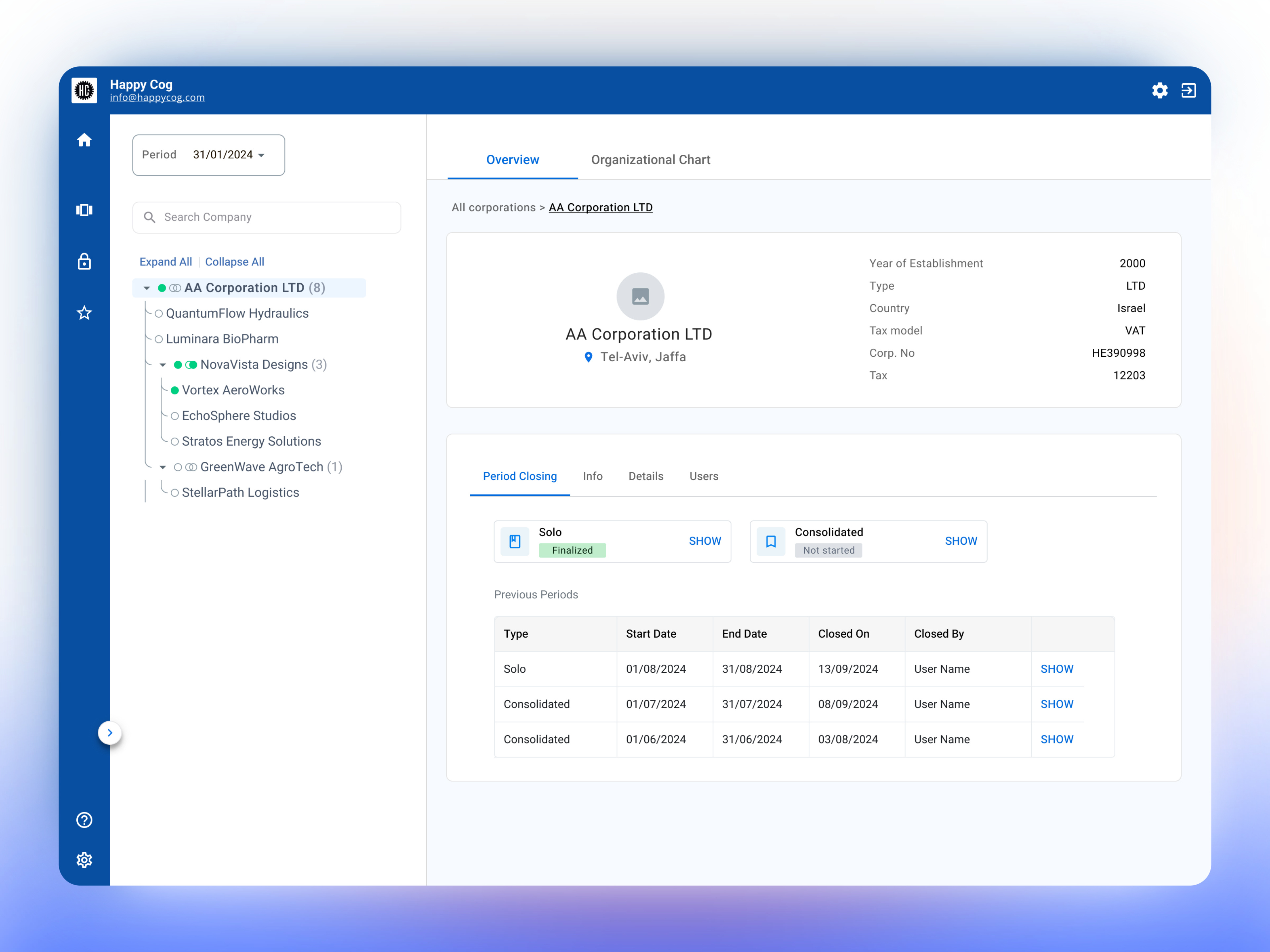Open the organizations panel icon in the sidebar
Screen dimensions: 1270x952
coord(84,210)
